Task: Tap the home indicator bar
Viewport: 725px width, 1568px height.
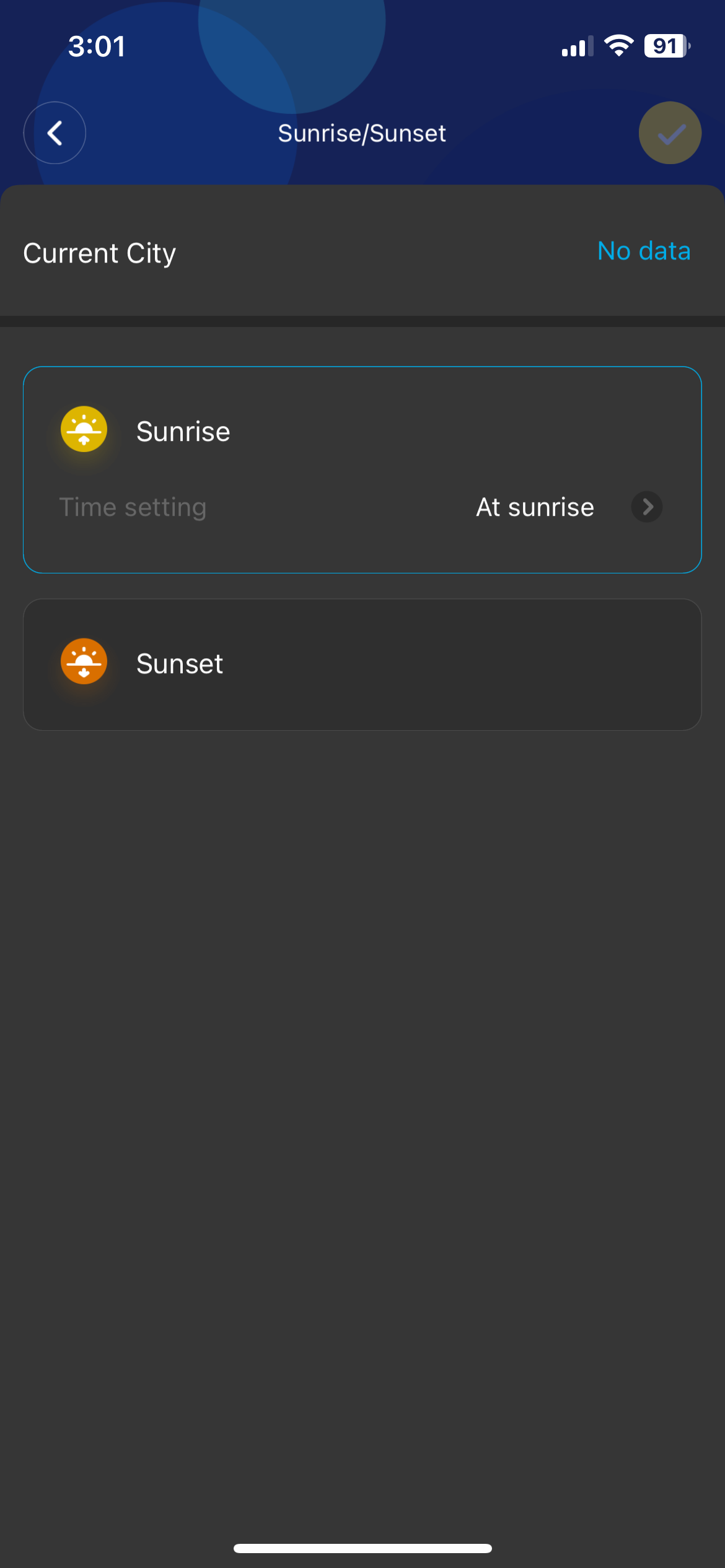Action: [x=362, y=1548]
